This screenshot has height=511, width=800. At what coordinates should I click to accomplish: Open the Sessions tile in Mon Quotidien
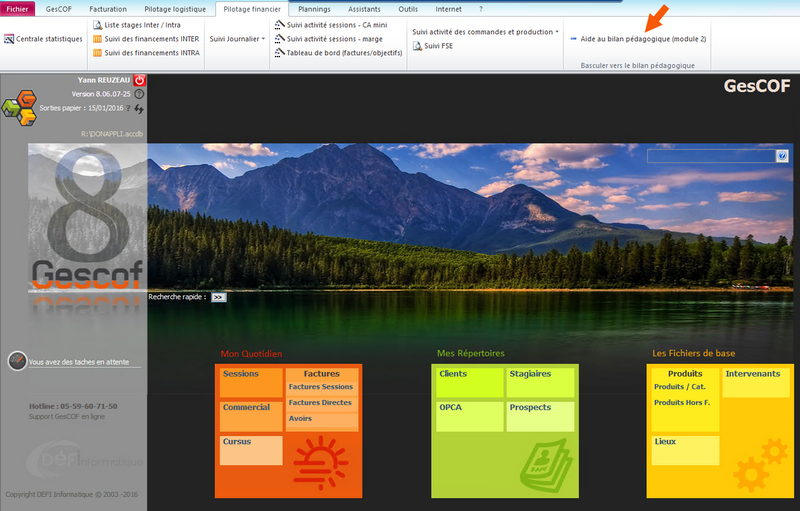(251, 384)
